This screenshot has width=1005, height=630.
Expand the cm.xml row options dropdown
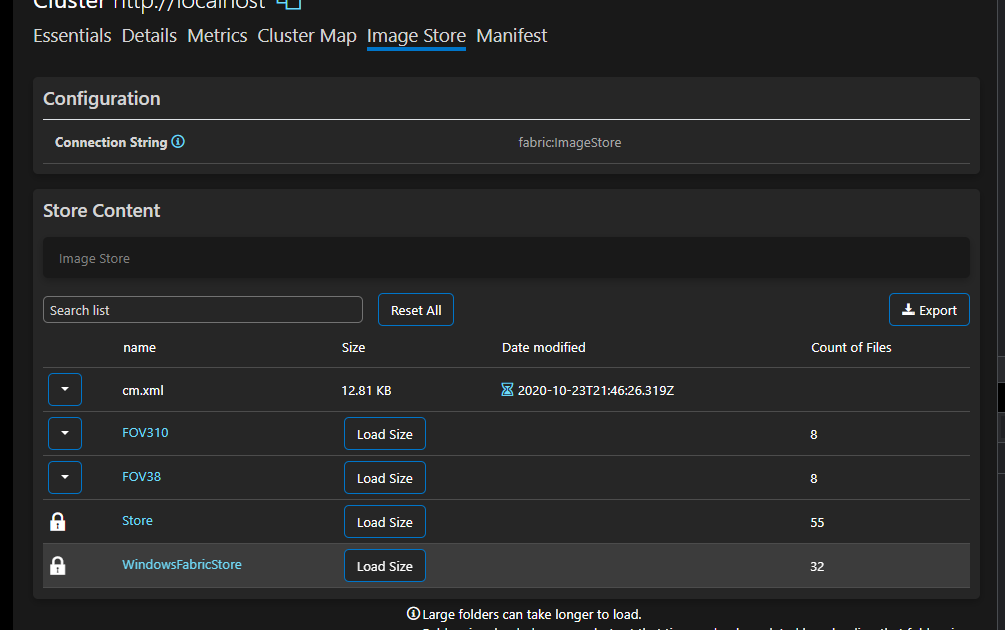click(64, 389)
